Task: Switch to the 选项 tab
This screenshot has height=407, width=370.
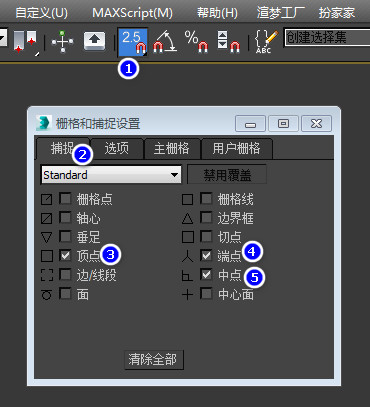Action: click(117, 148)
